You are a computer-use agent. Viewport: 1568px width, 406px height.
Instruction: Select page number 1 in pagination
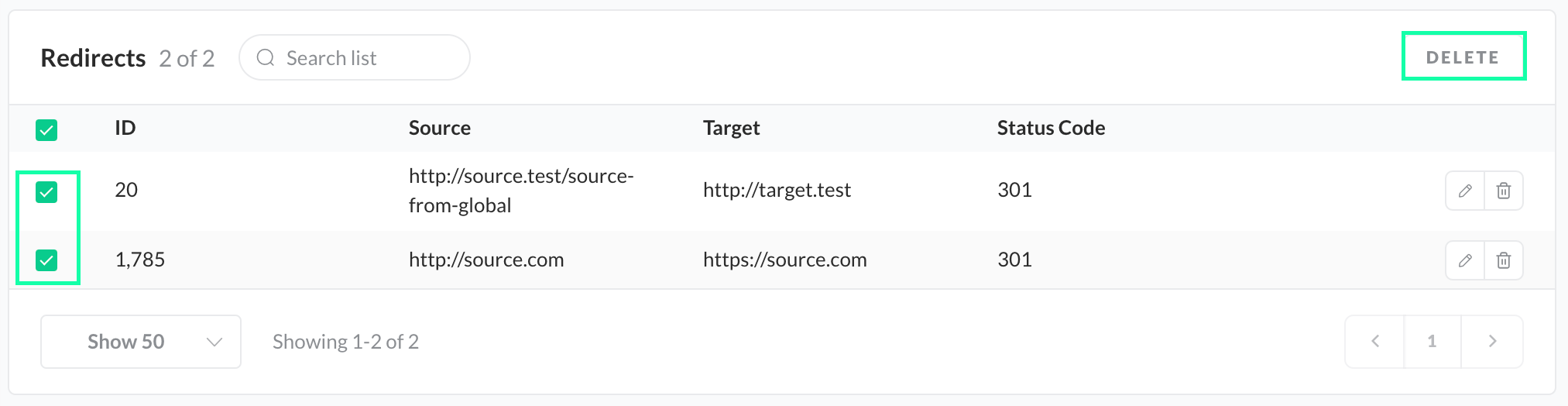tap(1432, 342)
